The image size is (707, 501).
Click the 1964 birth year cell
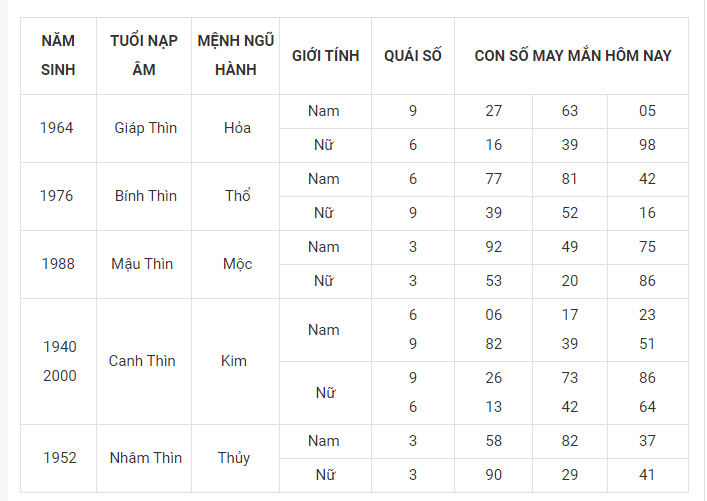pyautogui.click(x=58, y=128)
